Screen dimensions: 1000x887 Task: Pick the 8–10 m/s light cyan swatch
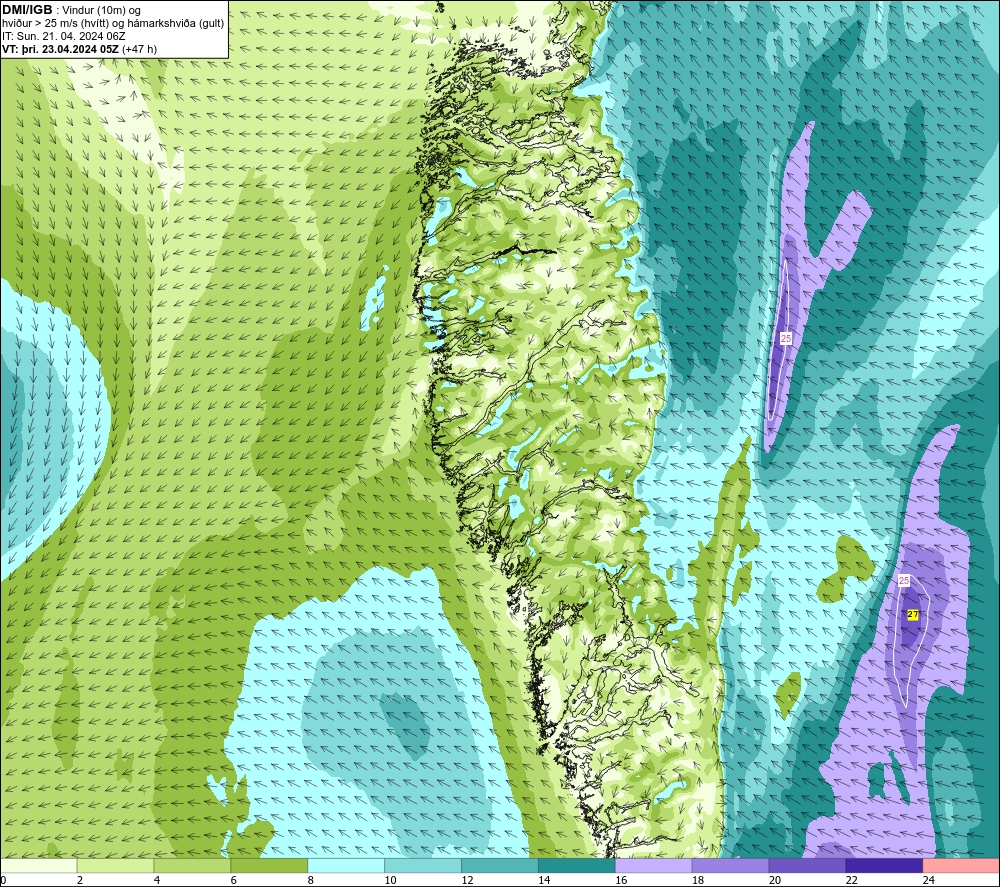click(x=346, y=865)
